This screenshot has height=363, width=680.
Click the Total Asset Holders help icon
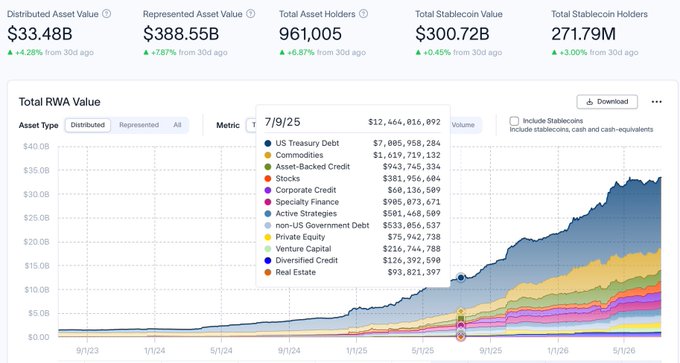click(x=363, y=14)
